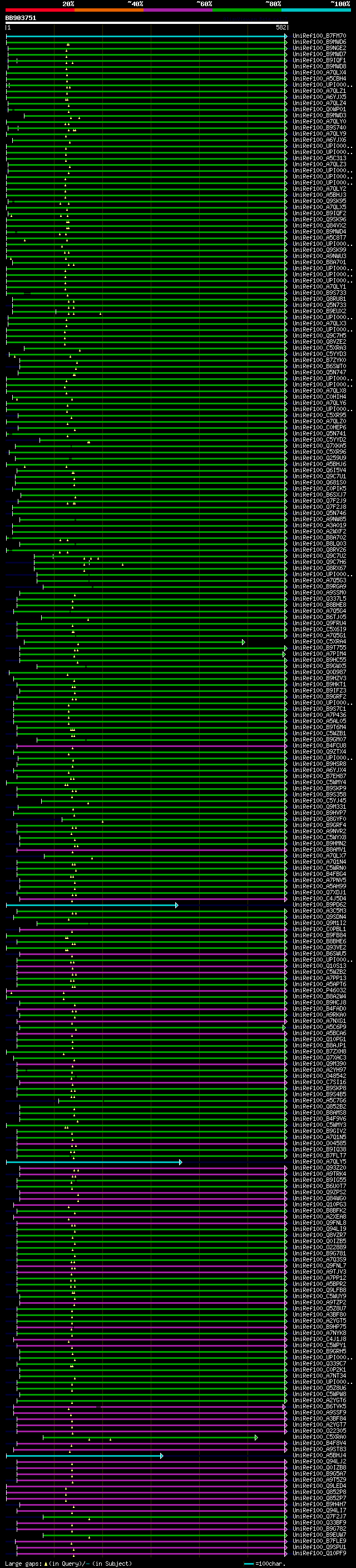Select hit label UniRef100_C4J1J8

[319, 1339]
